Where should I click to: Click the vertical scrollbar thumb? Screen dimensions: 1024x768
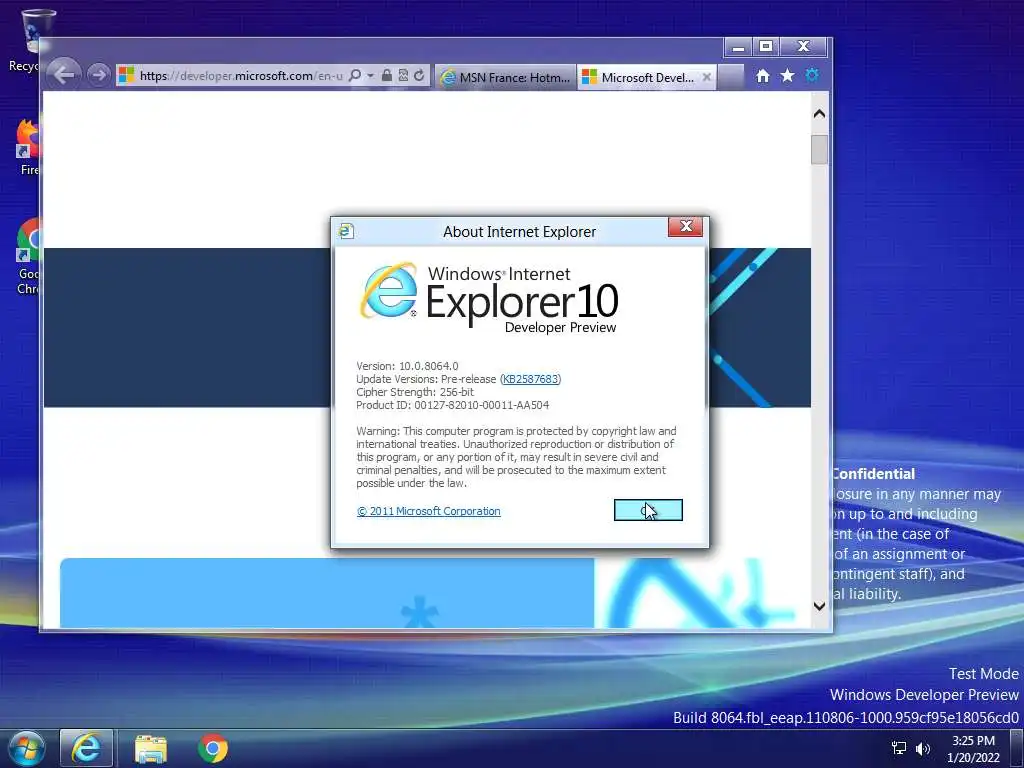(820, 150)
